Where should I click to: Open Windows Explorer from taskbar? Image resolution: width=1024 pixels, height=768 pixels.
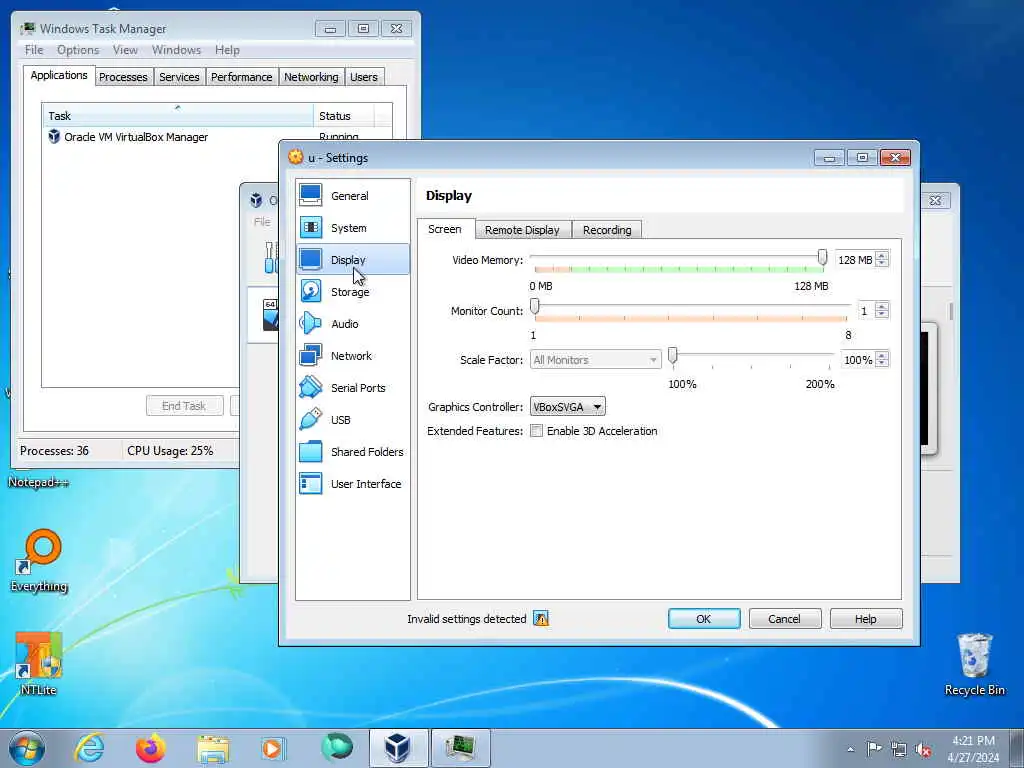click(213, 749)
